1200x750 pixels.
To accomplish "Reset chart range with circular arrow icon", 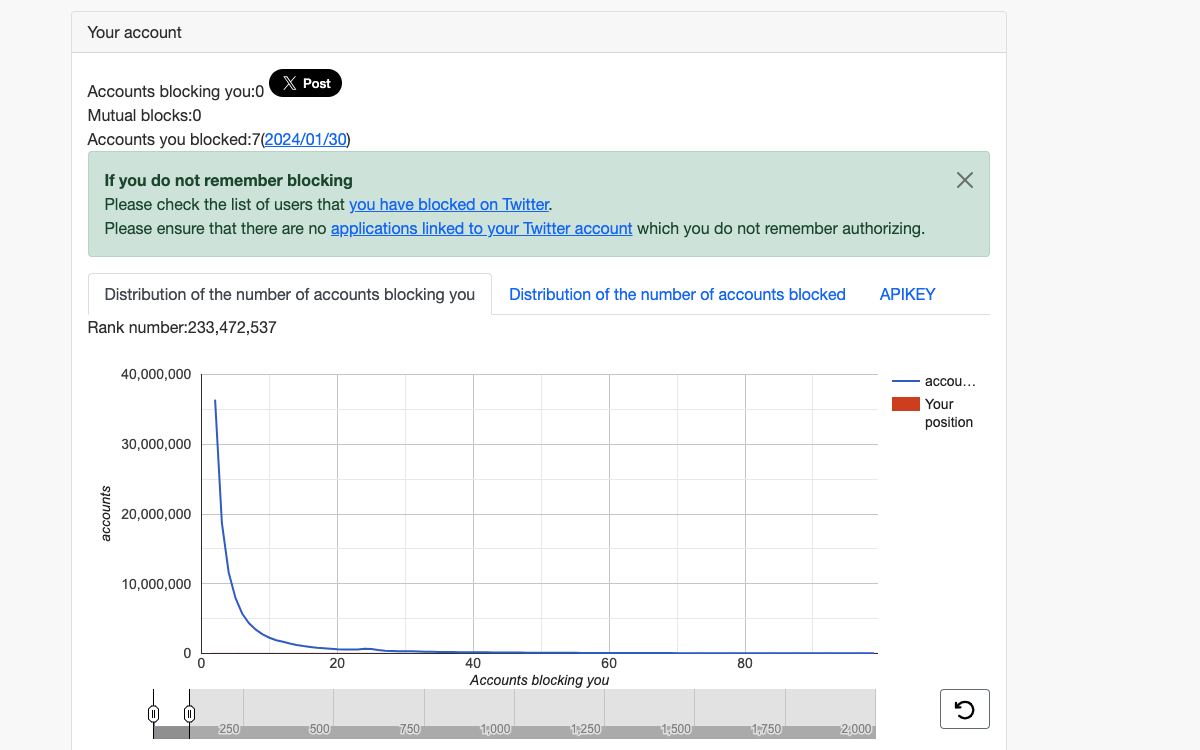I will click(964, 709).
